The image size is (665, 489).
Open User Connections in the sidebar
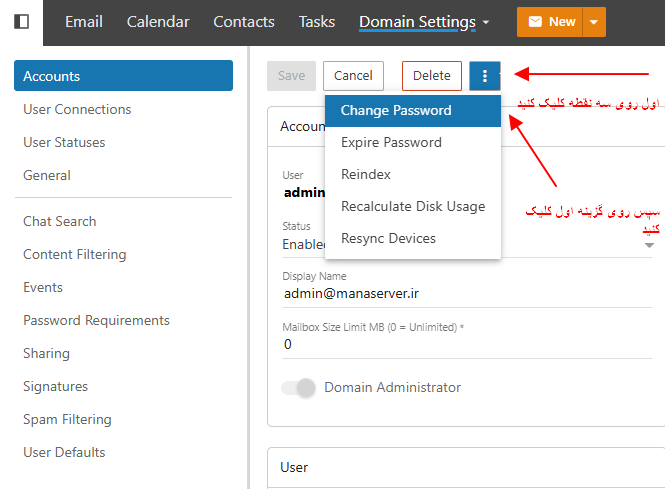tap(77, 109)
